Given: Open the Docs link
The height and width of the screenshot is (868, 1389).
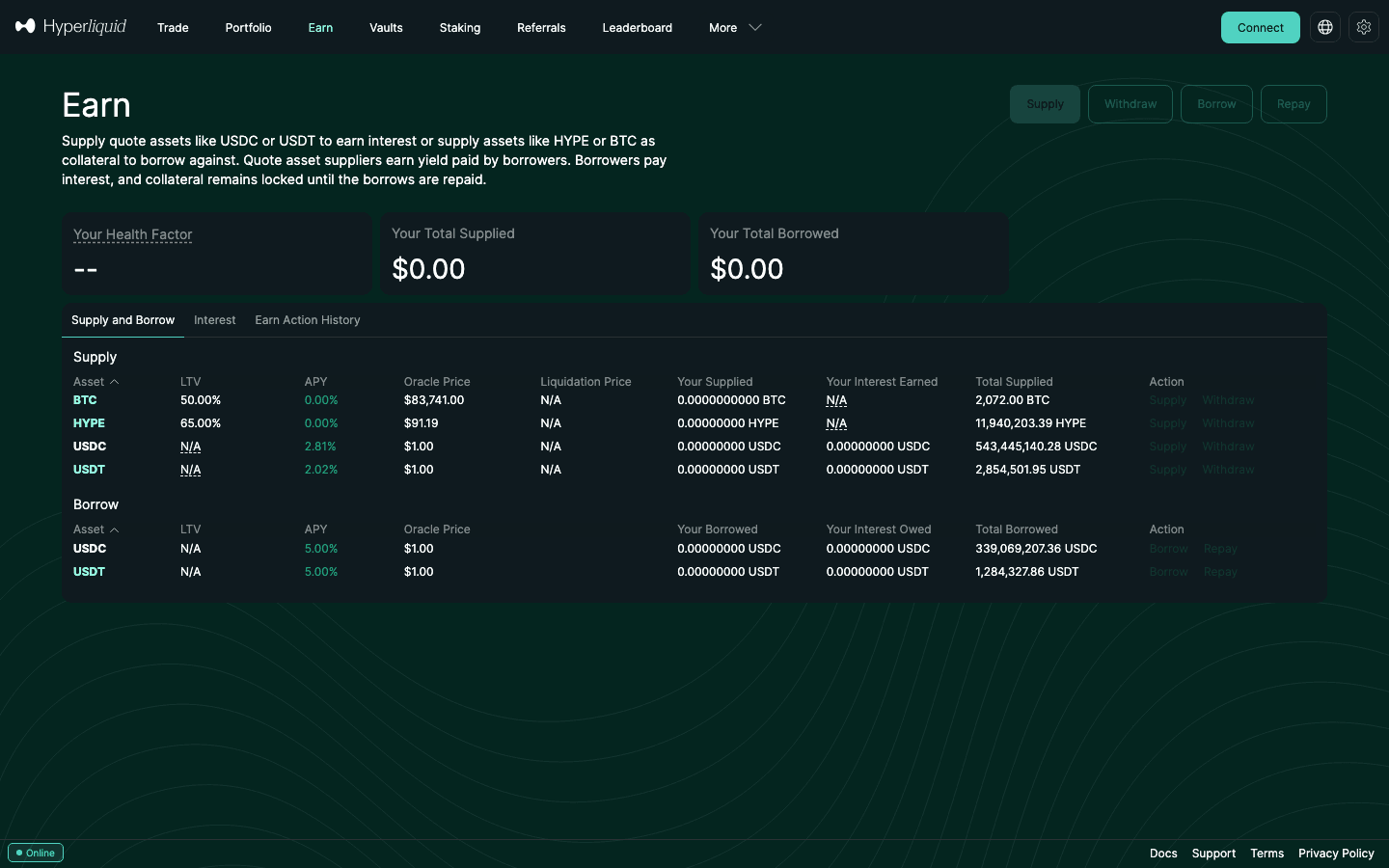Looking at the screenshot, I should point(1163,854).
